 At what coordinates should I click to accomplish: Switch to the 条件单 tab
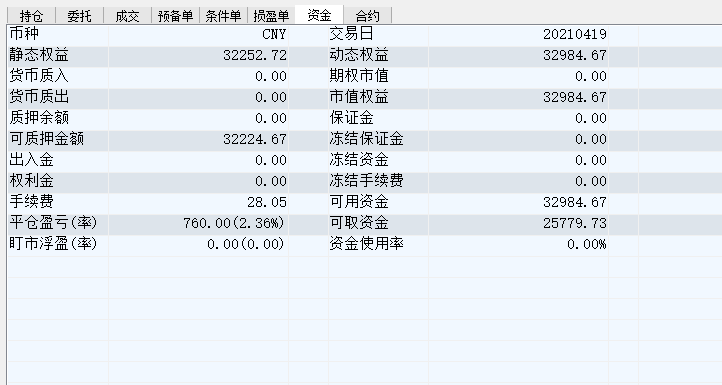coord(223,16)
